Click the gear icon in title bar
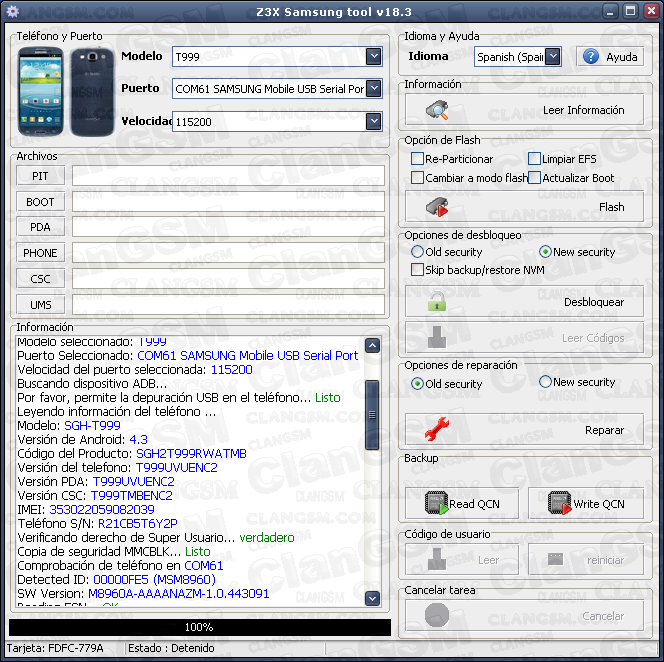The image size is (664, 662). (x=12, y=11)
